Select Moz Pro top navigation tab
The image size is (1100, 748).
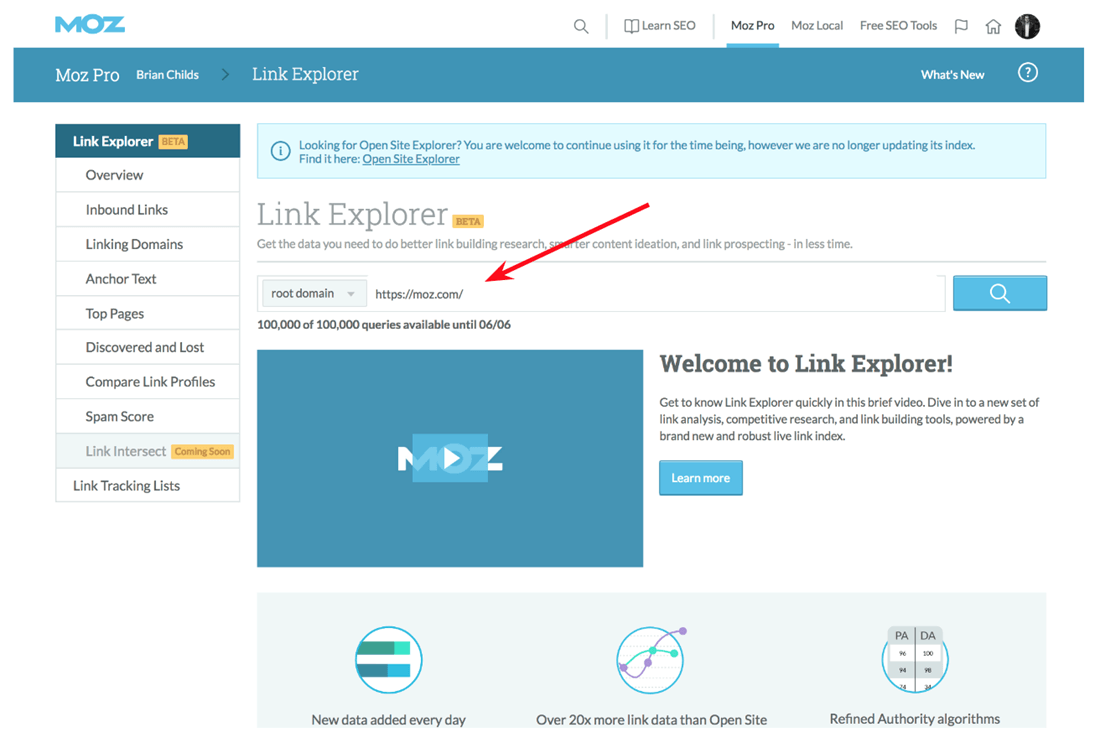tap(753, 26)
